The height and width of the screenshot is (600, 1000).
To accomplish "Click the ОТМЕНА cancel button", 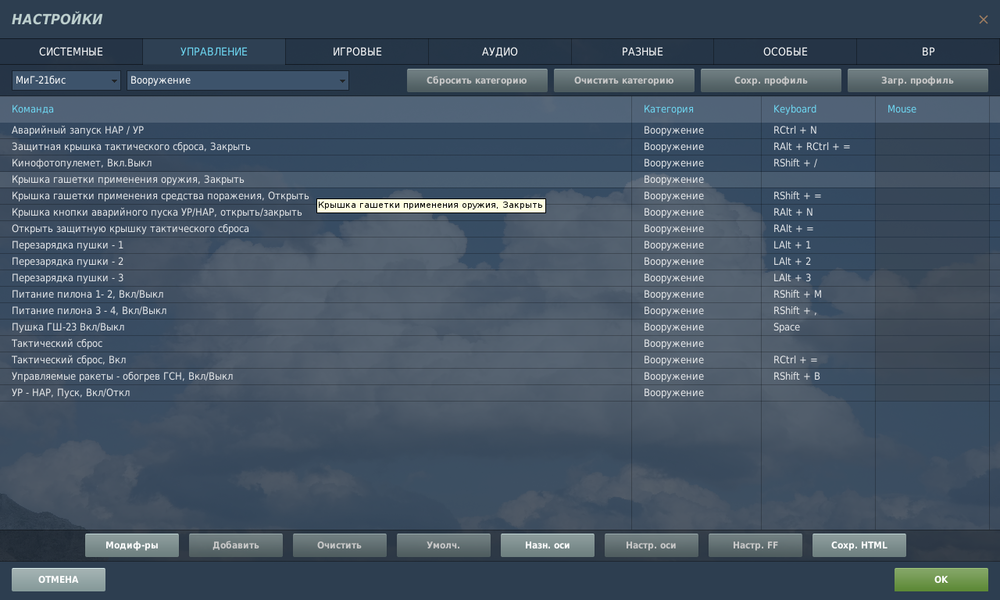I will [58, 580].
